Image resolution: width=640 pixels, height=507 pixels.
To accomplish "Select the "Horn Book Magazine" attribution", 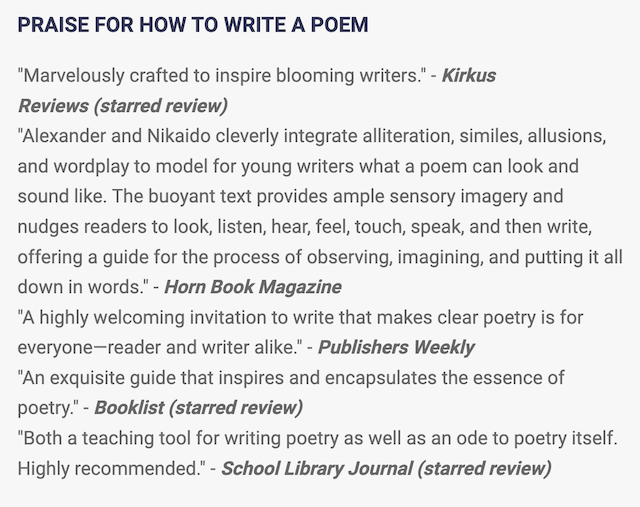I will point(252,287).
